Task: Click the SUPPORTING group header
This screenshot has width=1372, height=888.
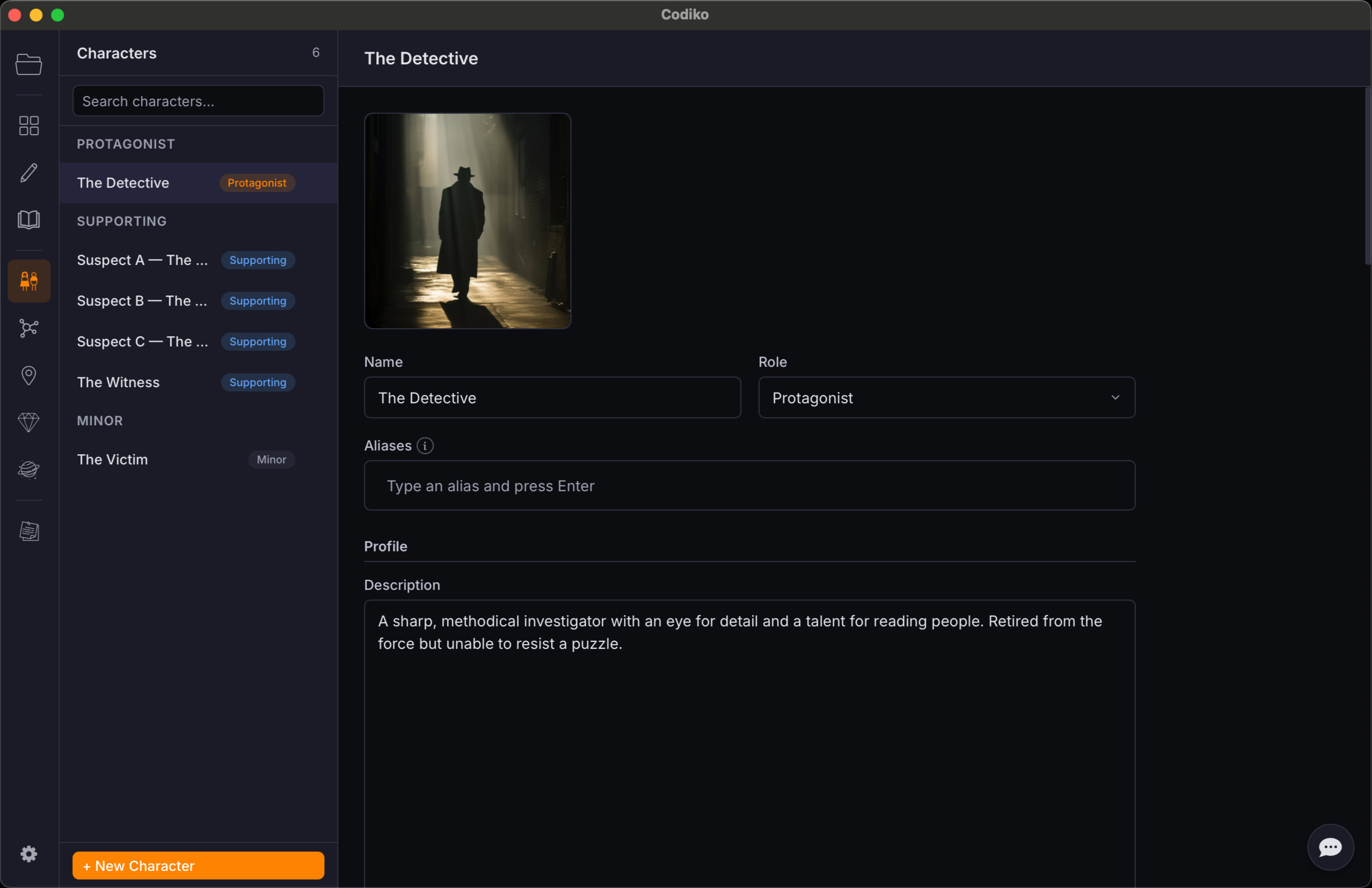Action: (x=122, y=221)
